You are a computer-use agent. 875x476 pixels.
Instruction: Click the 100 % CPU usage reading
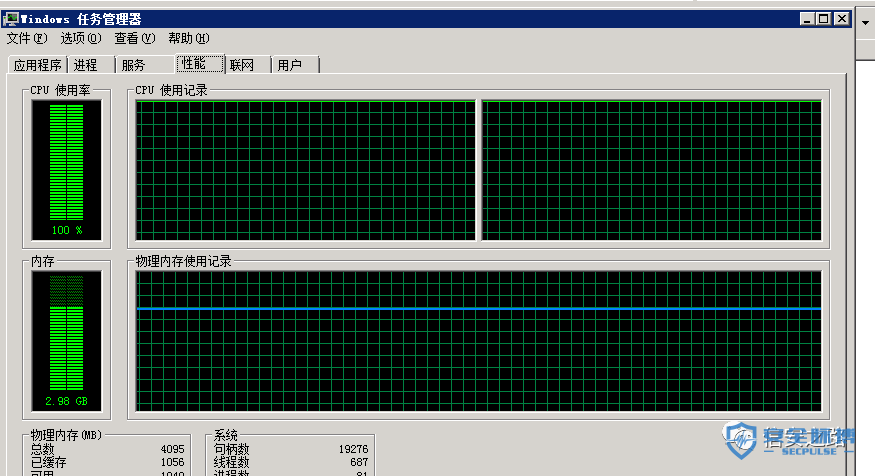(67, 230)
